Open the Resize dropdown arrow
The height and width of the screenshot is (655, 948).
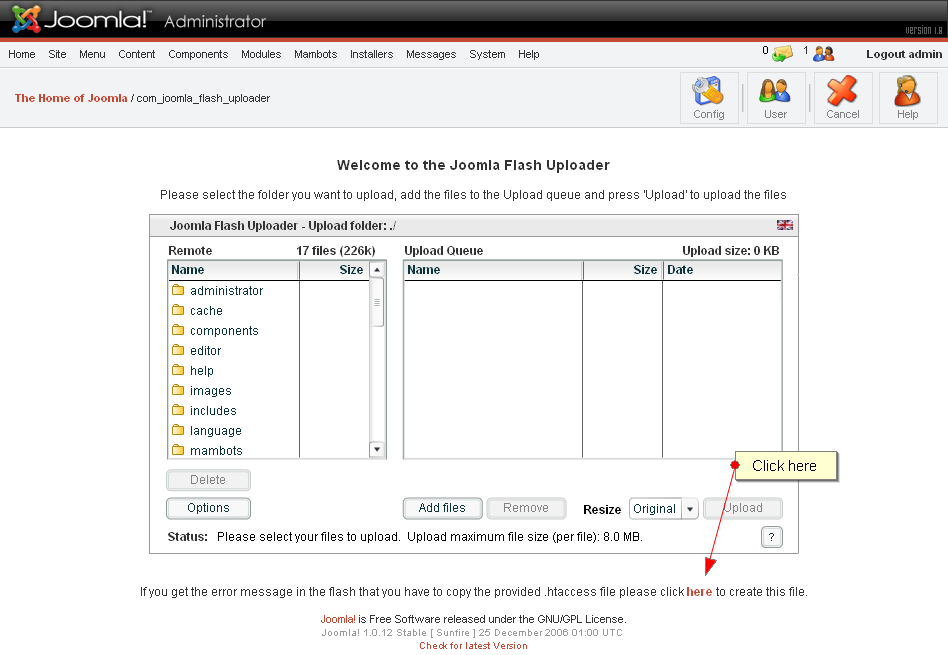[x=690, y=509]
